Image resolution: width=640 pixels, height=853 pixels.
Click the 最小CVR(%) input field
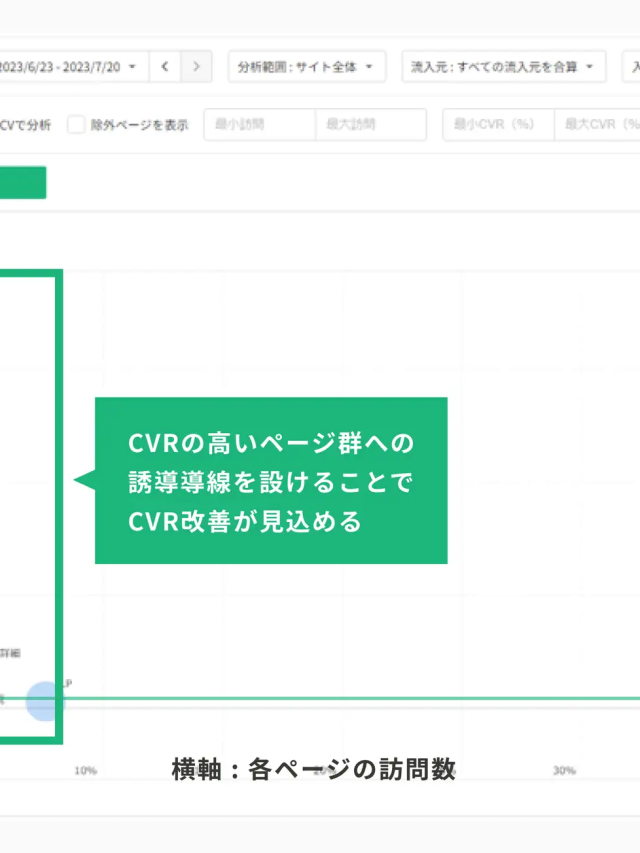[x=498, y=125]
